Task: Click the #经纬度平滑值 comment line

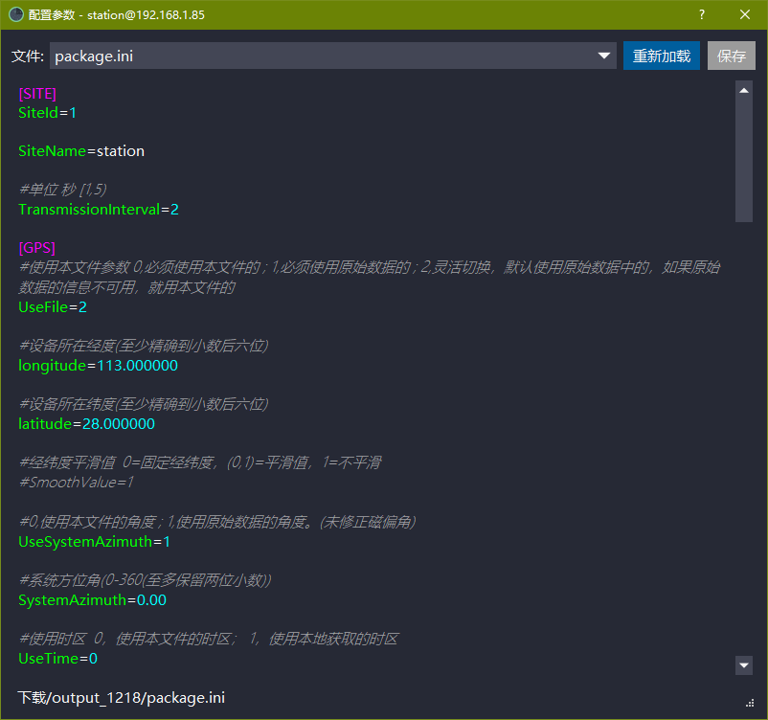Action: 200,462
